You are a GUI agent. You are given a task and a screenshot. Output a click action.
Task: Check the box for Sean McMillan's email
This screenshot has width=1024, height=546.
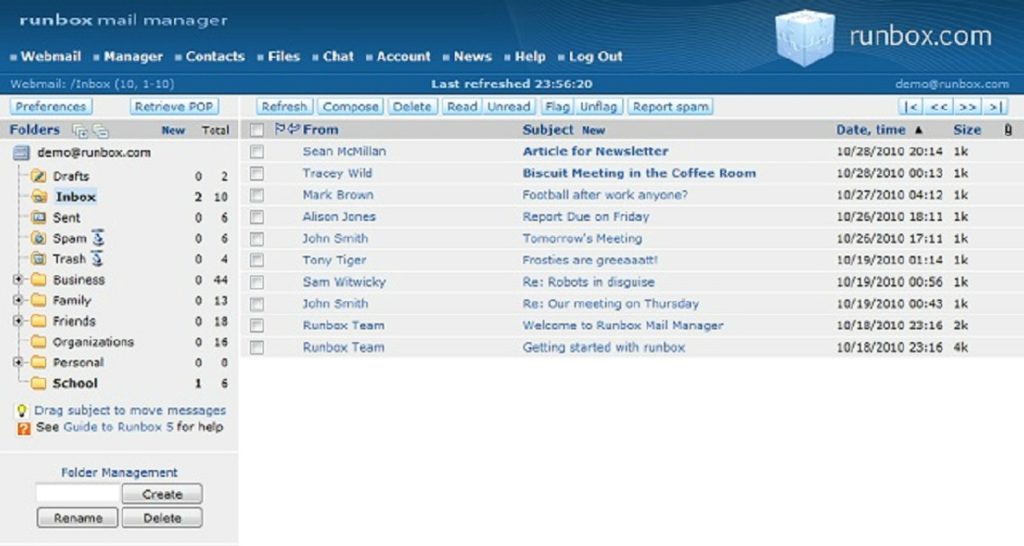[x=257, y=151]
